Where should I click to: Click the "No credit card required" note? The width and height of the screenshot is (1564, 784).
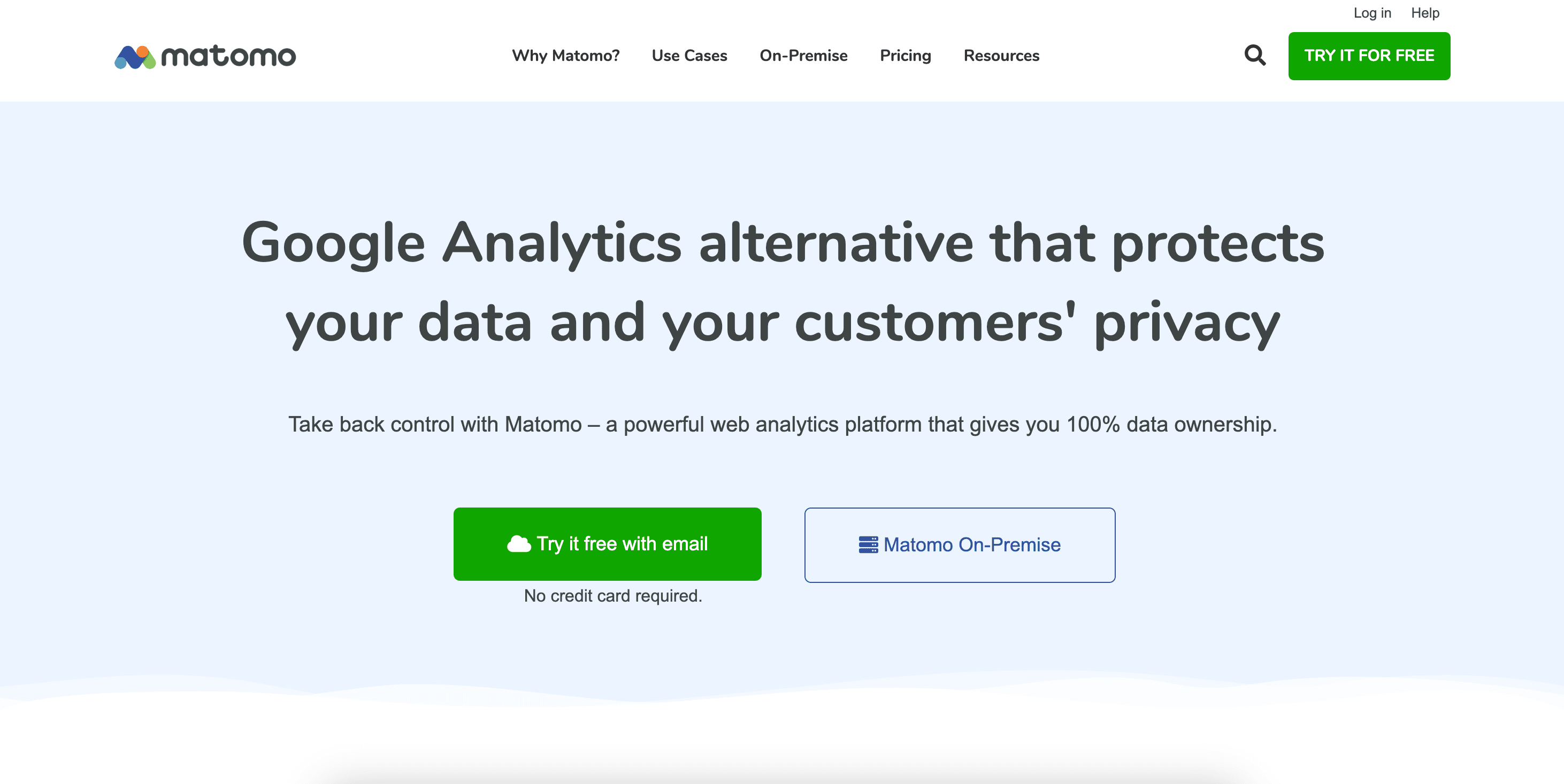(612, 596)
